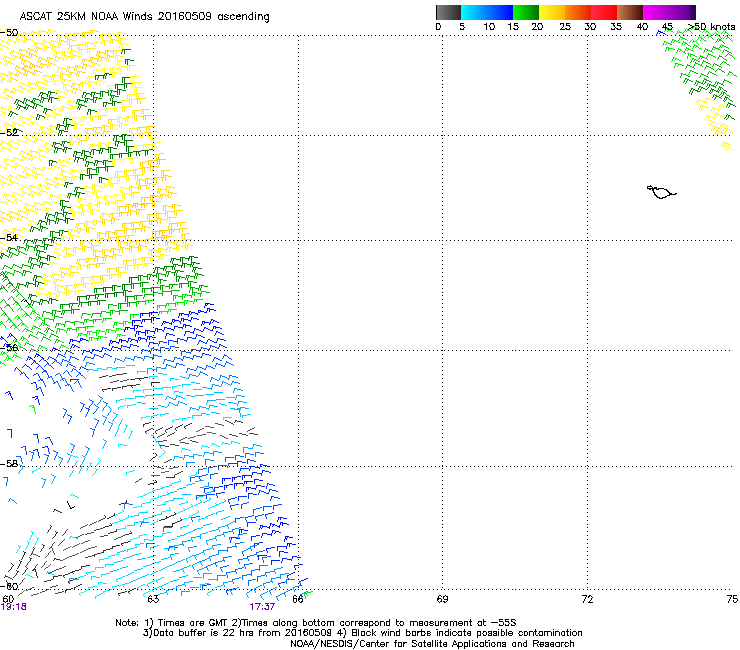Click the longitude label '60'
740x650 pixels.
click(x=8, y=599)
